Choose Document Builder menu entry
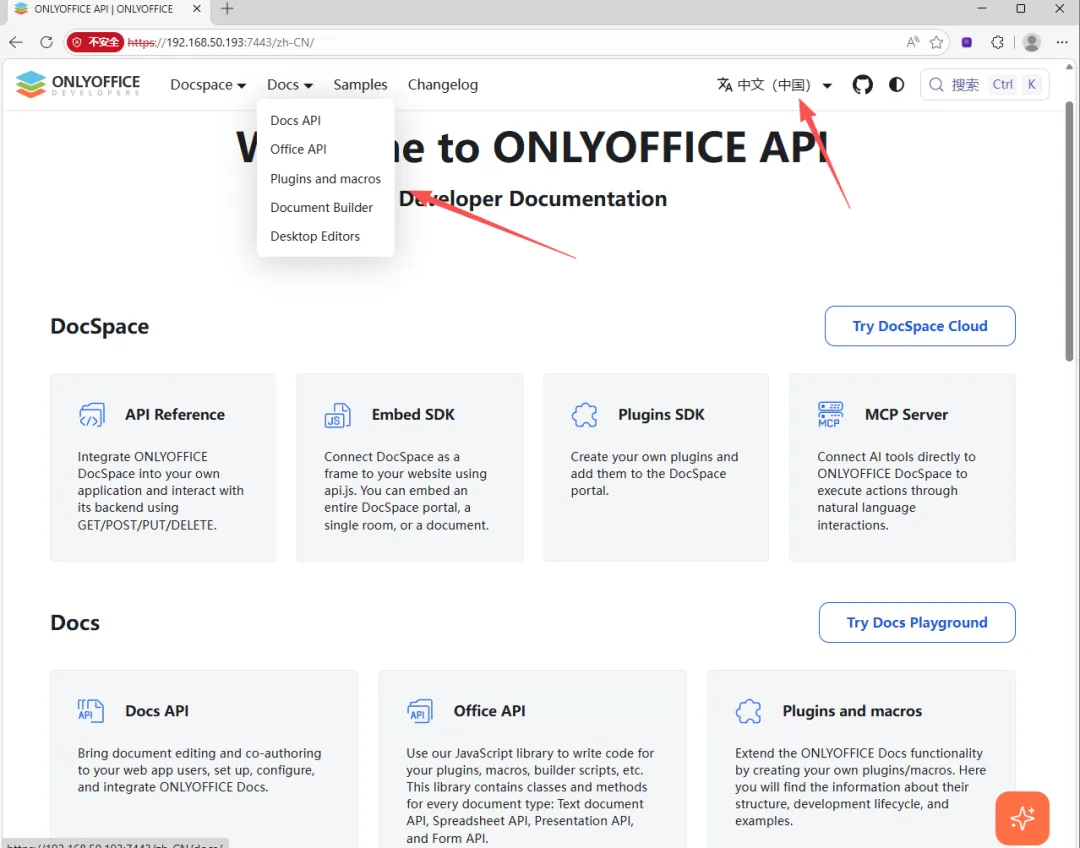The width and height of the screenshot is (1080, 848). pyautogui.click(x=322, y=207)
